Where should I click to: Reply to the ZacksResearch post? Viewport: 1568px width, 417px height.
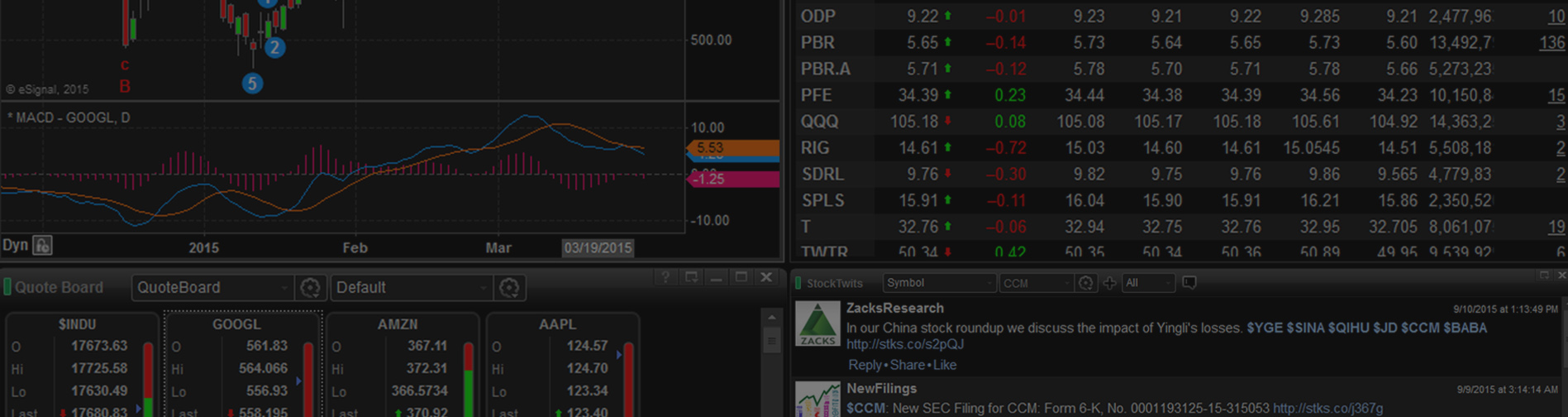865,365
